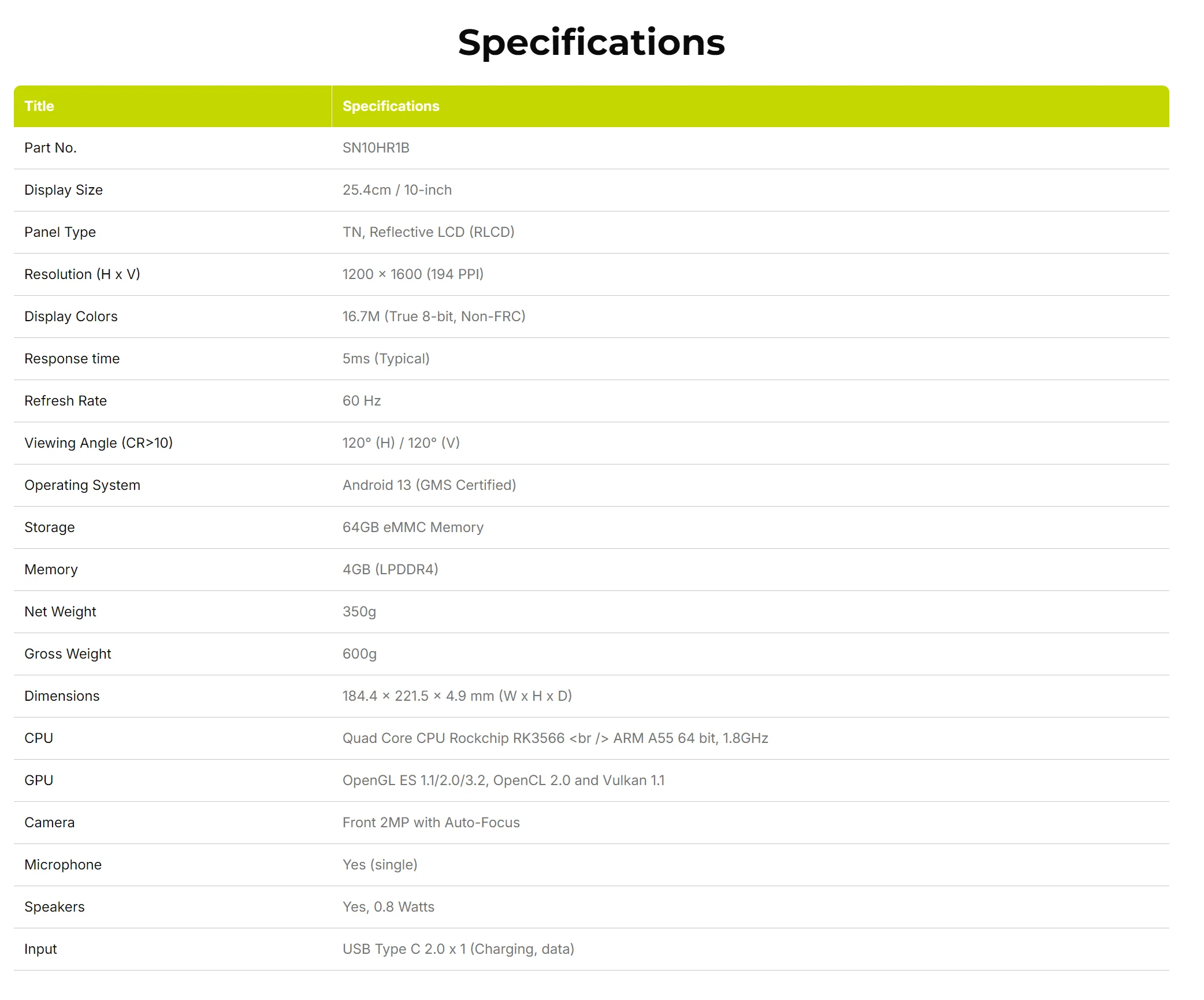Screen dimensions: 1204x1000
Task: Click the Part No. row label
Action: click(x=50, y=148)
